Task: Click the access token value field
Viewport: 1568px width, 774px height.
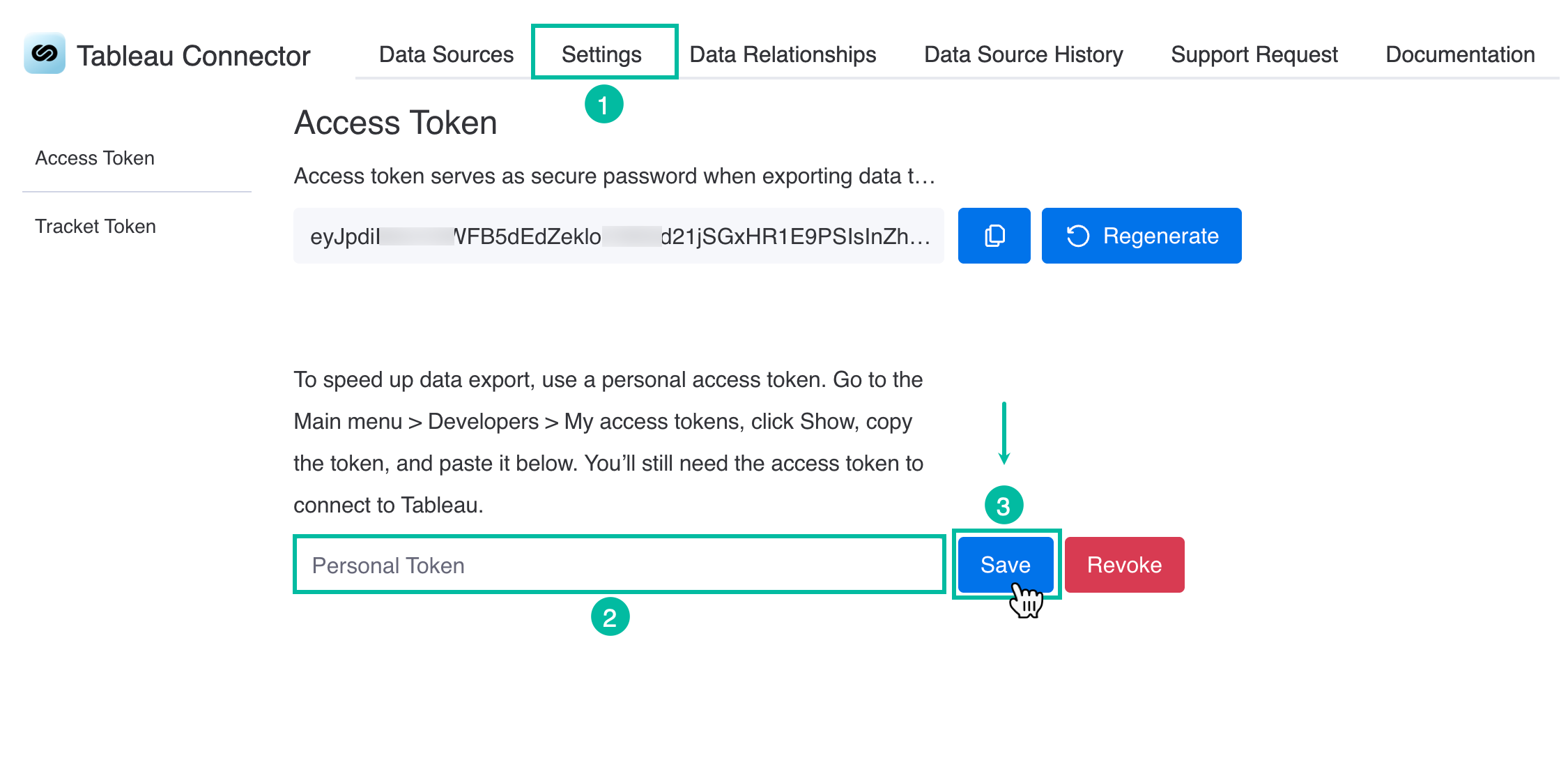Action: (618, 236)
